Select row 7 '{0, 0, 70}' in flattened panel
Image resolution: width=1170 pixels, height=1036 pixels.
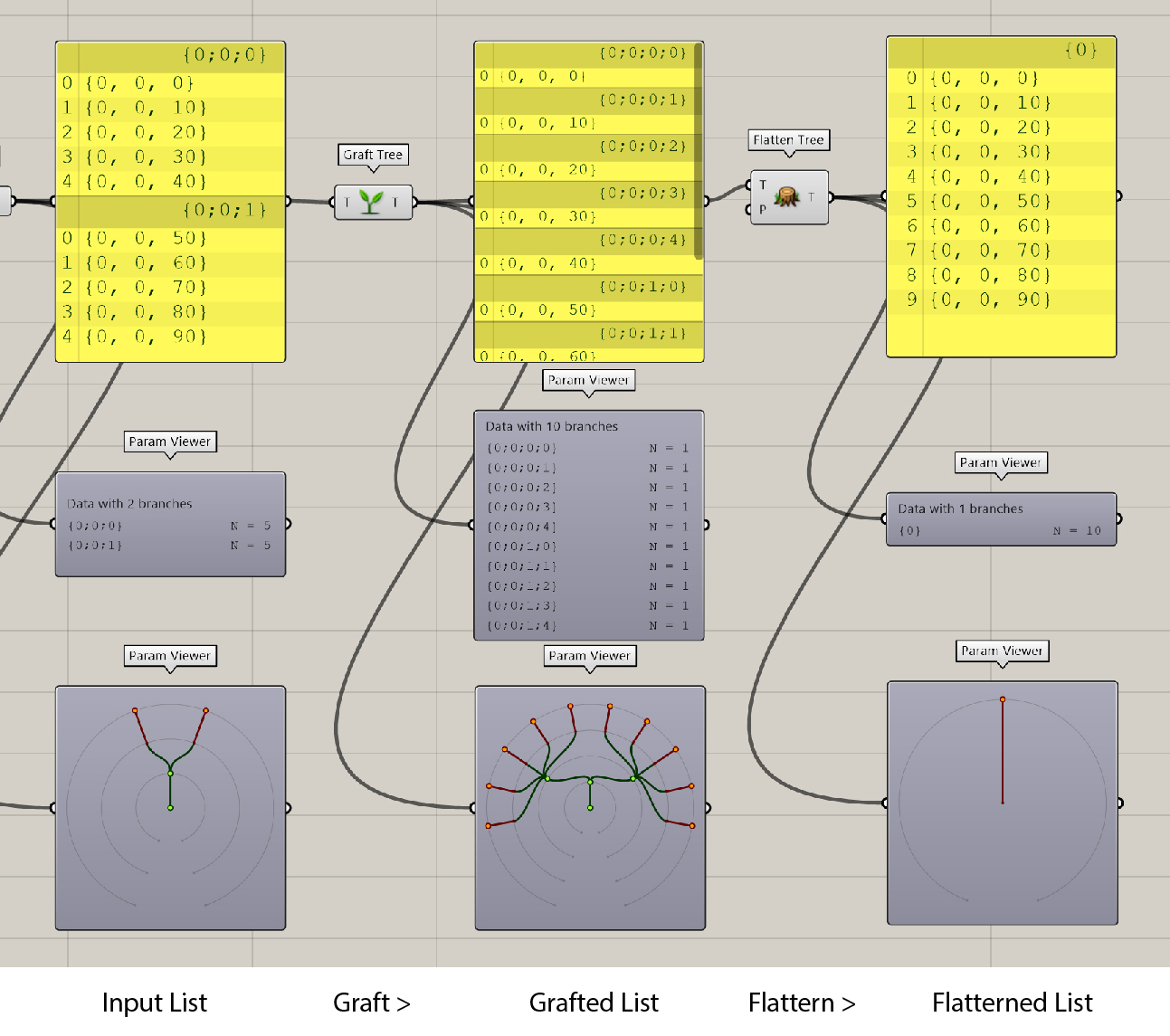[1001, 252]
